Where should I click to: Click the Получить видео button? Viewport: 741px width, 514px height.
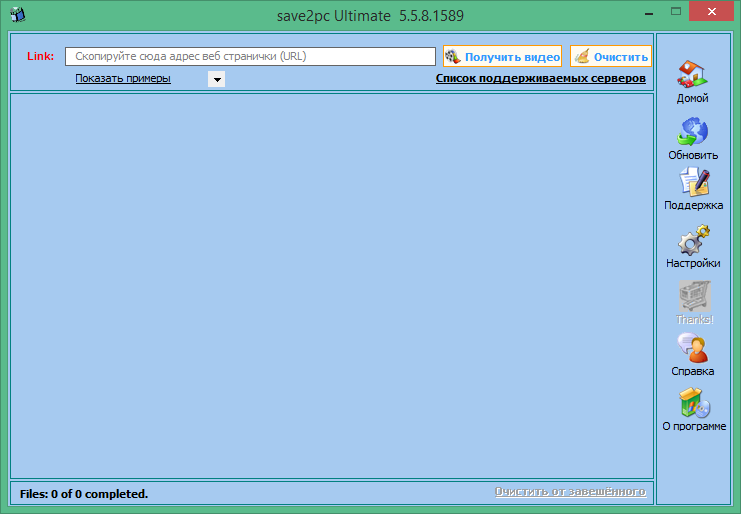point(502,56)
